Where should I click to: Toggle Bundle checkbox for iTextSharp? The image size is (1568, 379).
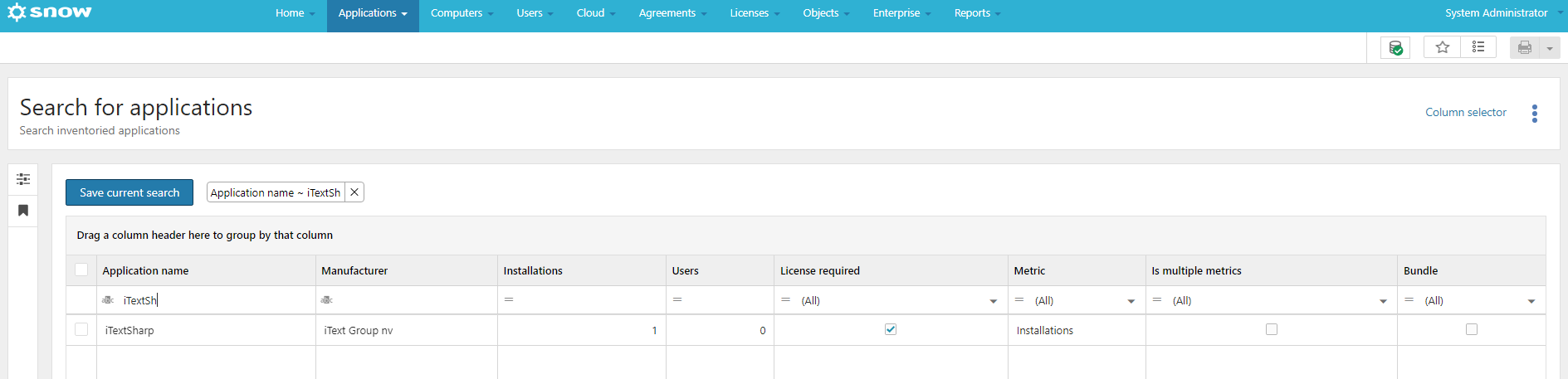1472,329
